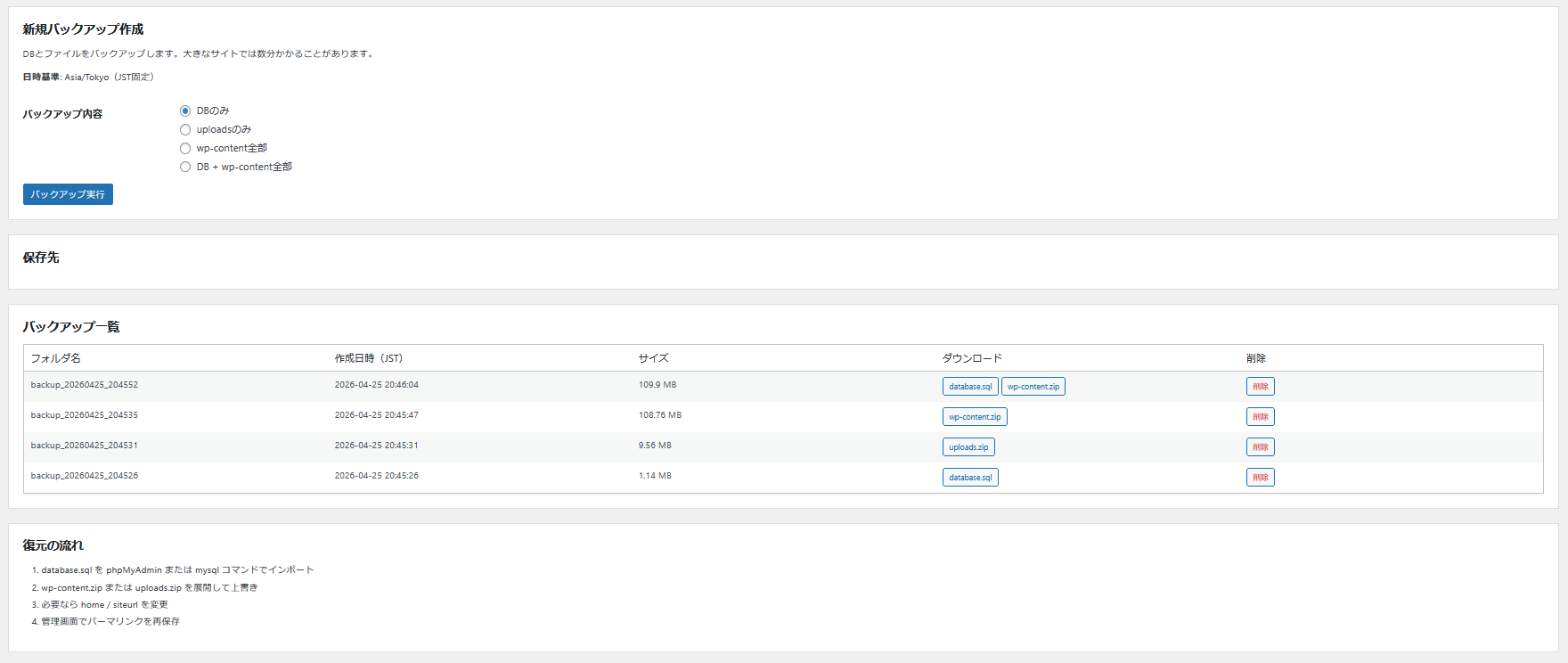Image resolution: width=1568 pixels, height=663 pixels.
Task: Choose the 'uploadsのみ' backup option
Action: click(185, 130)
